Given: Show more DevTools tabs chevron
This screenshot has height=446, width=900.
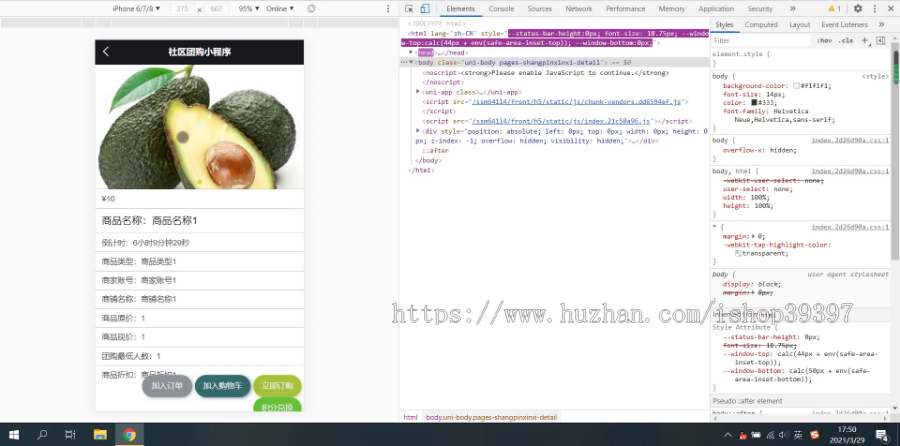Looking at the screenshot, I should click(x=793, y=9).
